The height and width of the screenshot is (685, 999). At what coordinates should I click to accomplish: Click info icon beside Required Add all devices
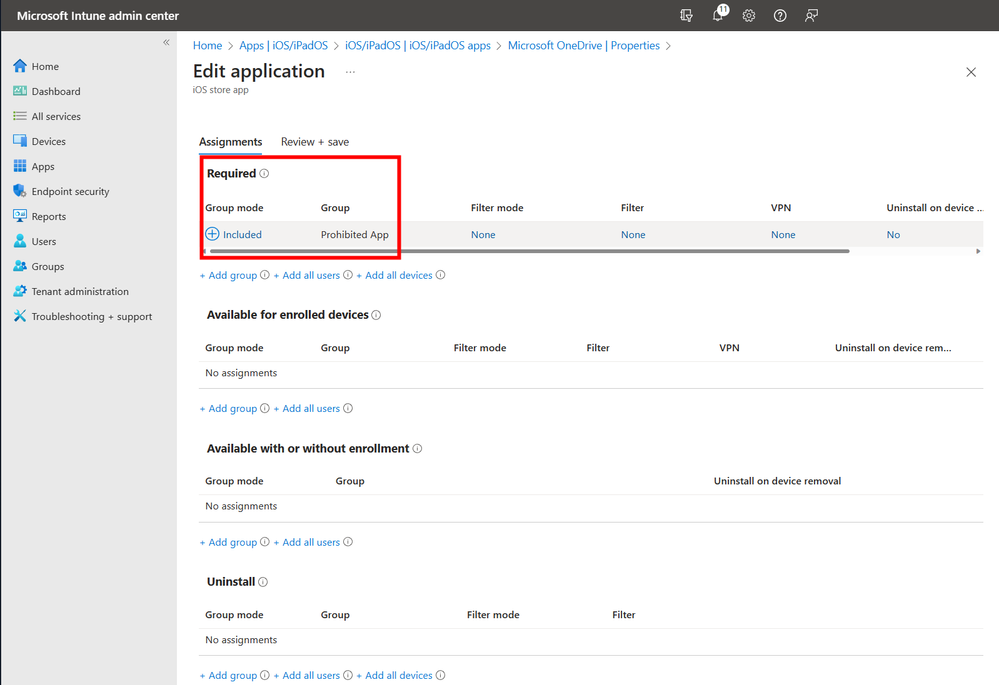click(440, 275)
